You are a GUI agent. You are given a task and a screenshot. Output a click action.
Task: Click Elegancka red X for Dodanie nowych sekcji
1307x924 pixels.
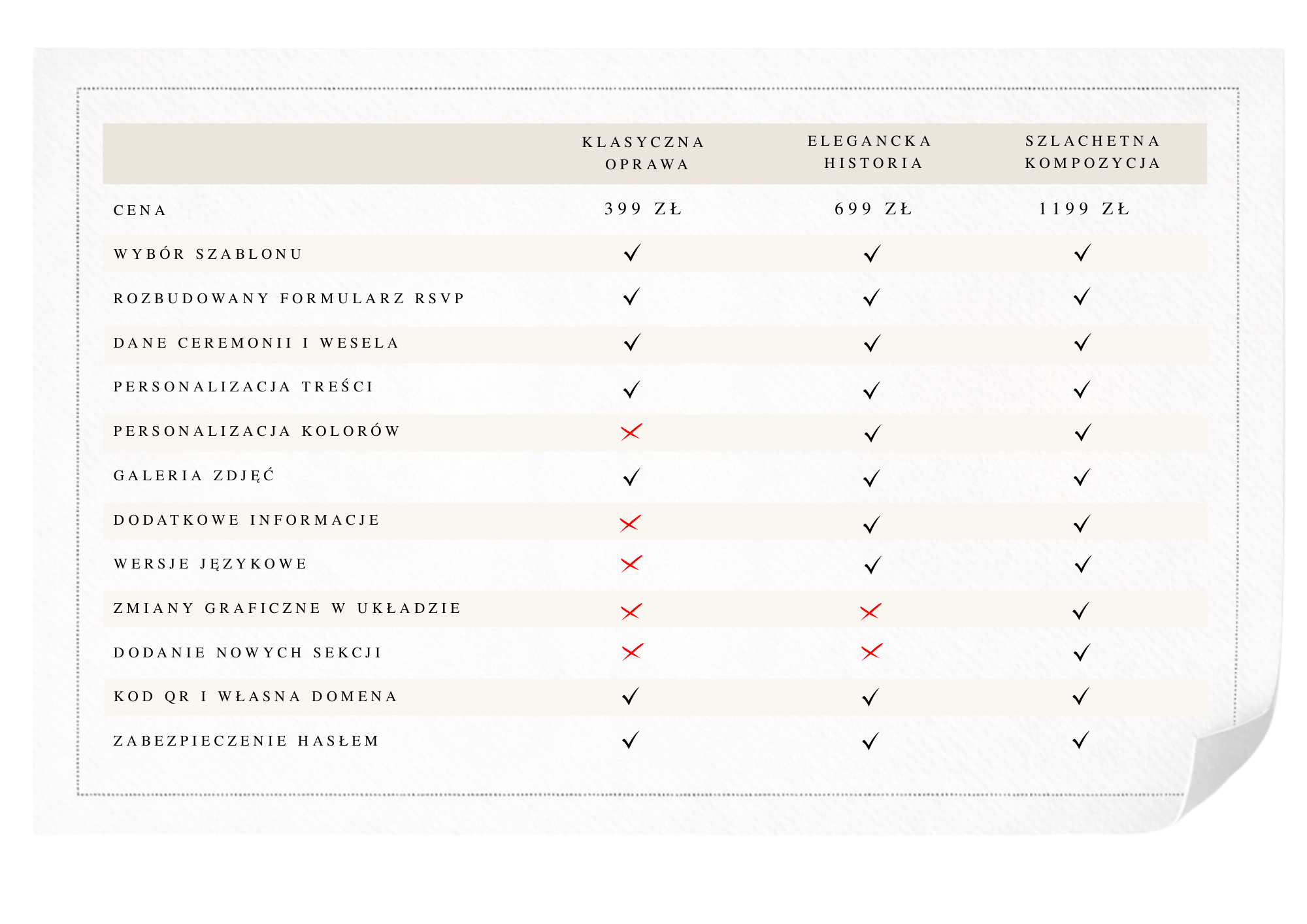coord(871,652)
